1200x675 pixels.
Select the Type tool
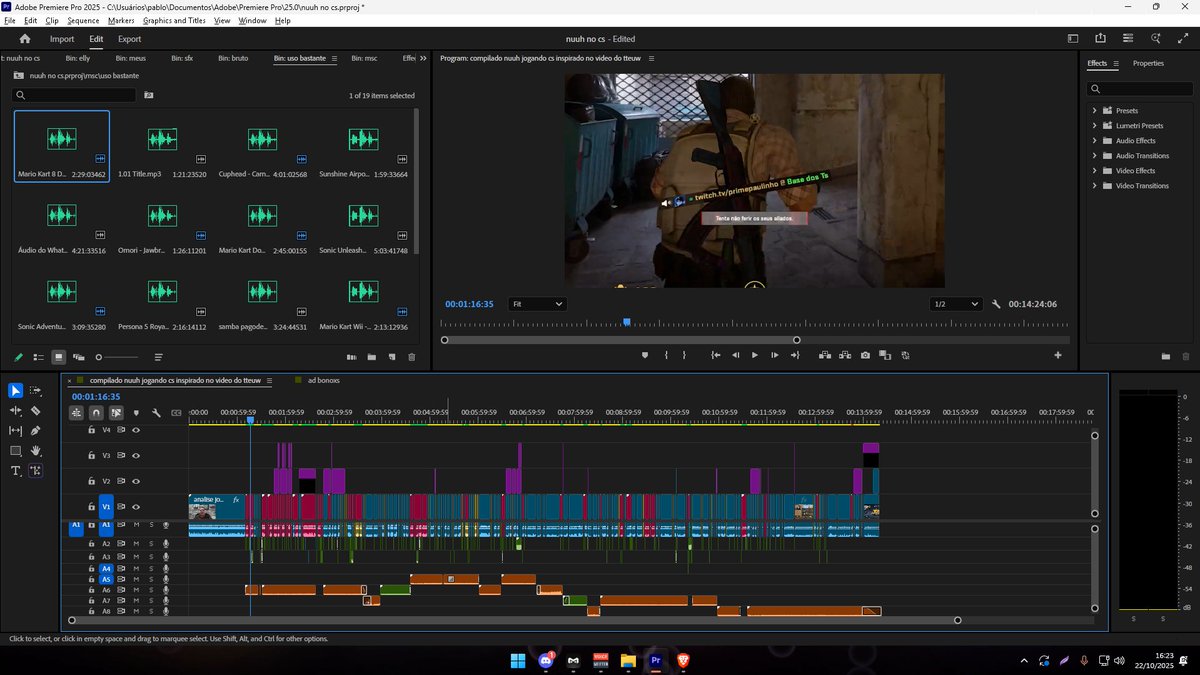[15, 471]
